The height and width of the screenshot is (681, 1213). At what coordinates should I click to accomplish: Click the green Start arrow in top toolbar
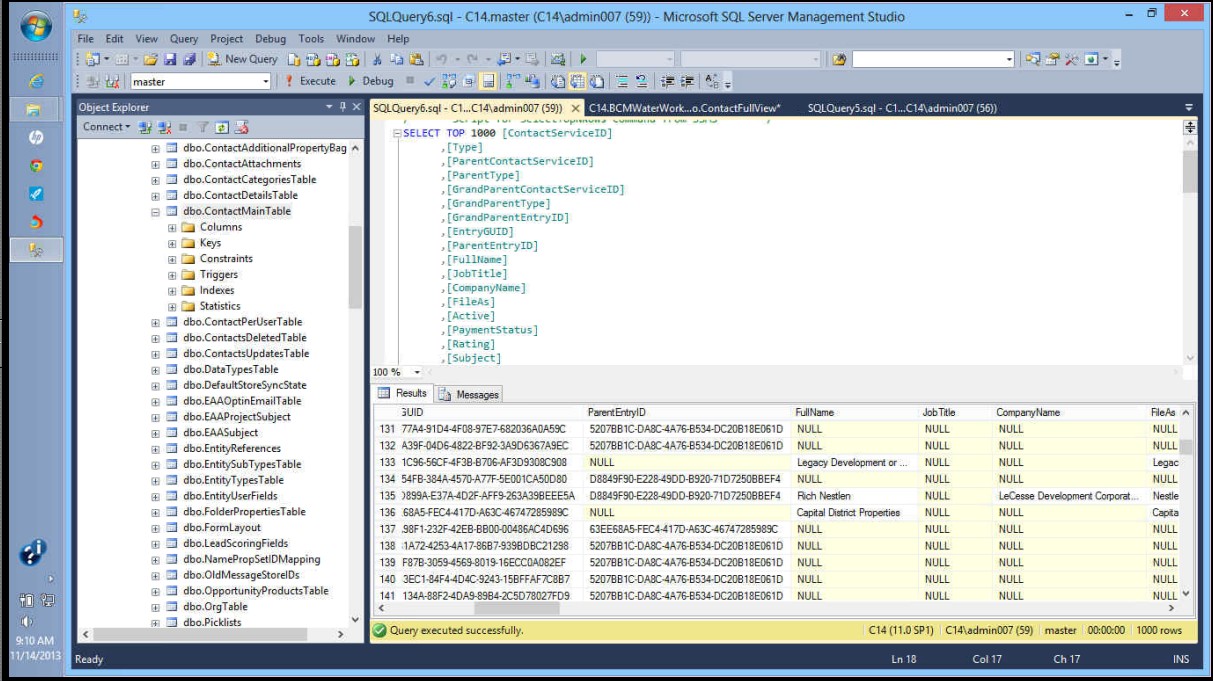(583, 59)
